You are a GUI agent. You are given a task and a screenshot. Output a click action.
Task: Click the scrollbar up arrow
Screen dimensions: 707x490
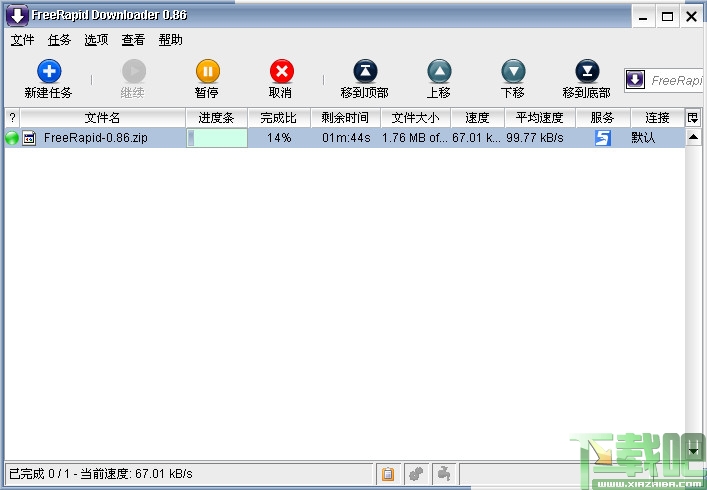tap(693, 137)
